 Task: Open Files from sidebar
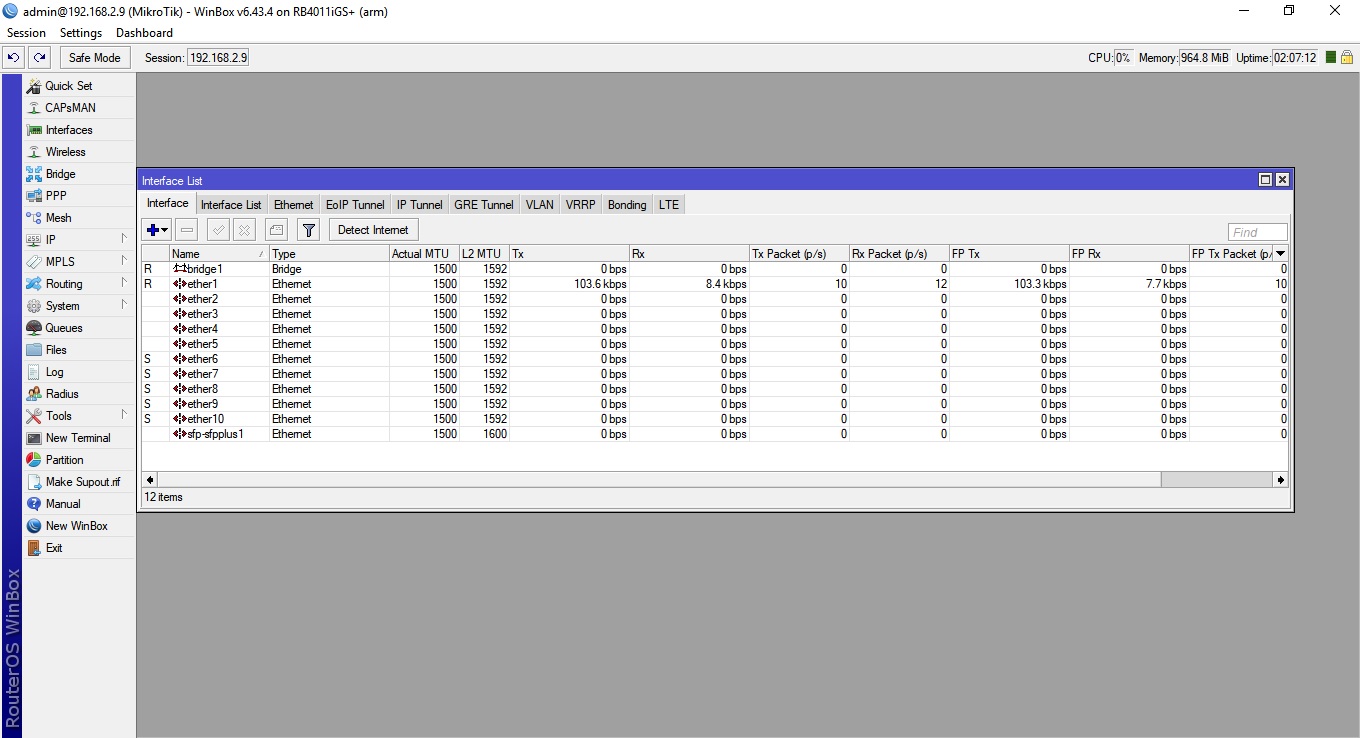click(79, 350)
